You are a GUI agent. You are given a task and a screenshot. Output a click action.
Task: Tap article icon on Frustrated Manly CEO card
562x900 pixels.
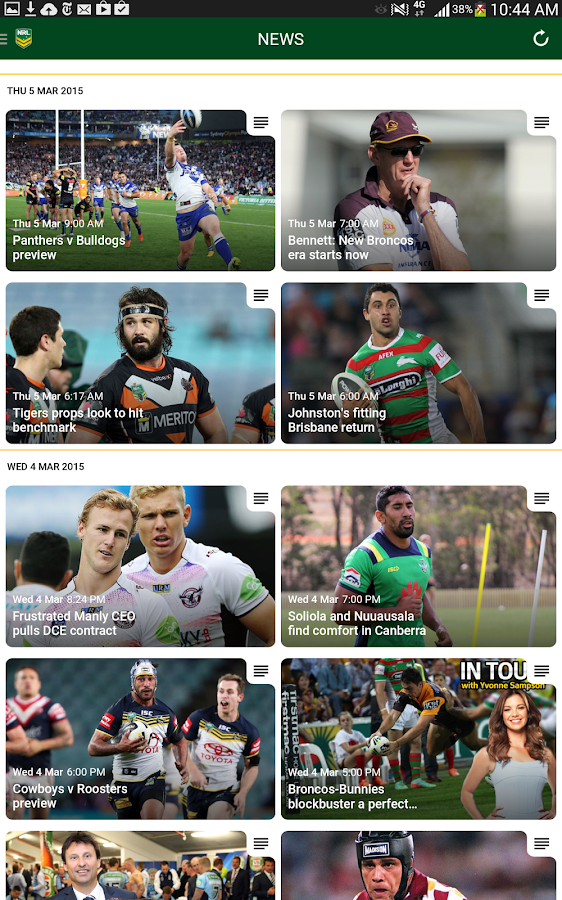261,498
